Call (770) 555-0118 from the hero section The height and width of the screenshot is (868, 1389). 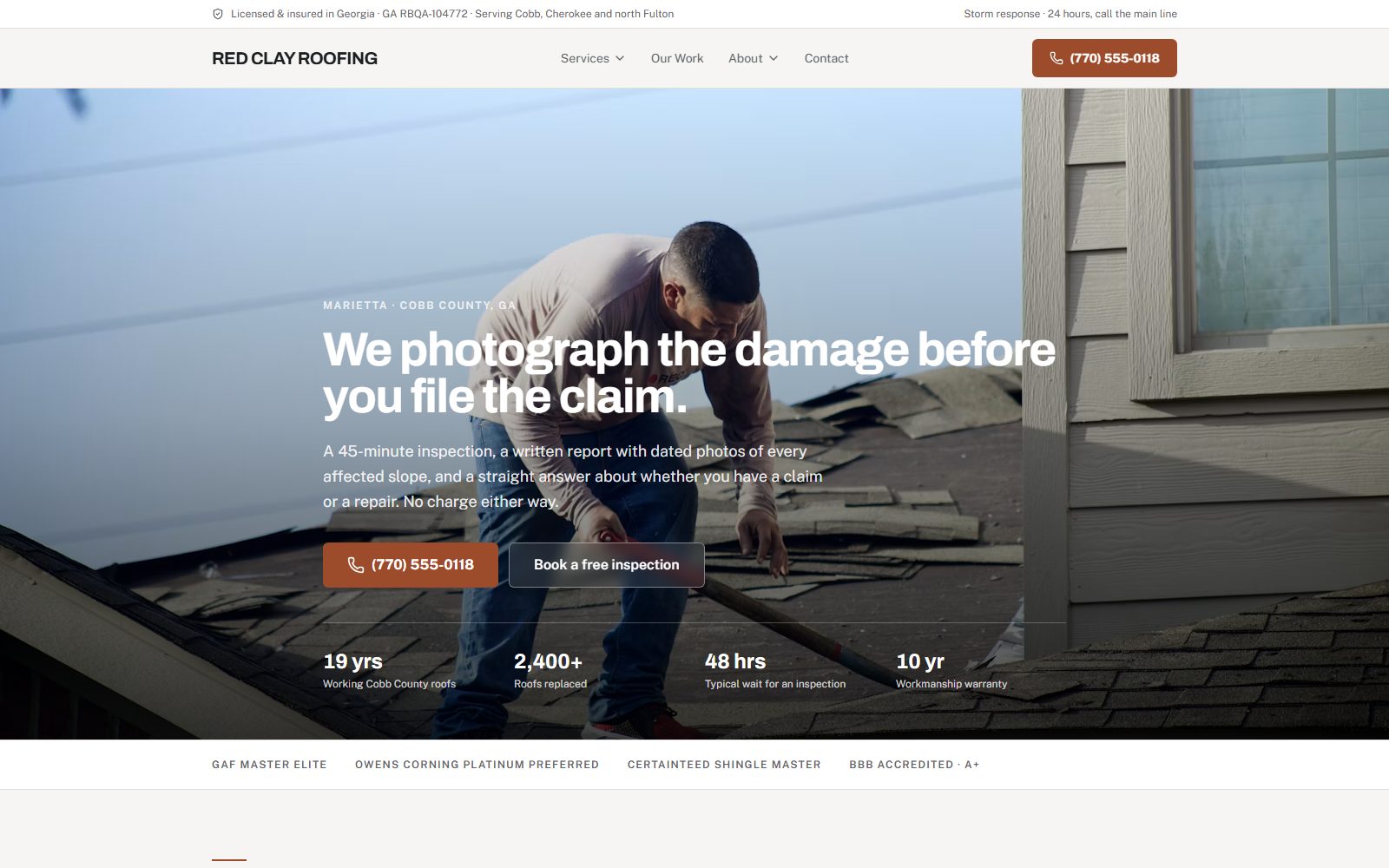[x=411, y=565]
